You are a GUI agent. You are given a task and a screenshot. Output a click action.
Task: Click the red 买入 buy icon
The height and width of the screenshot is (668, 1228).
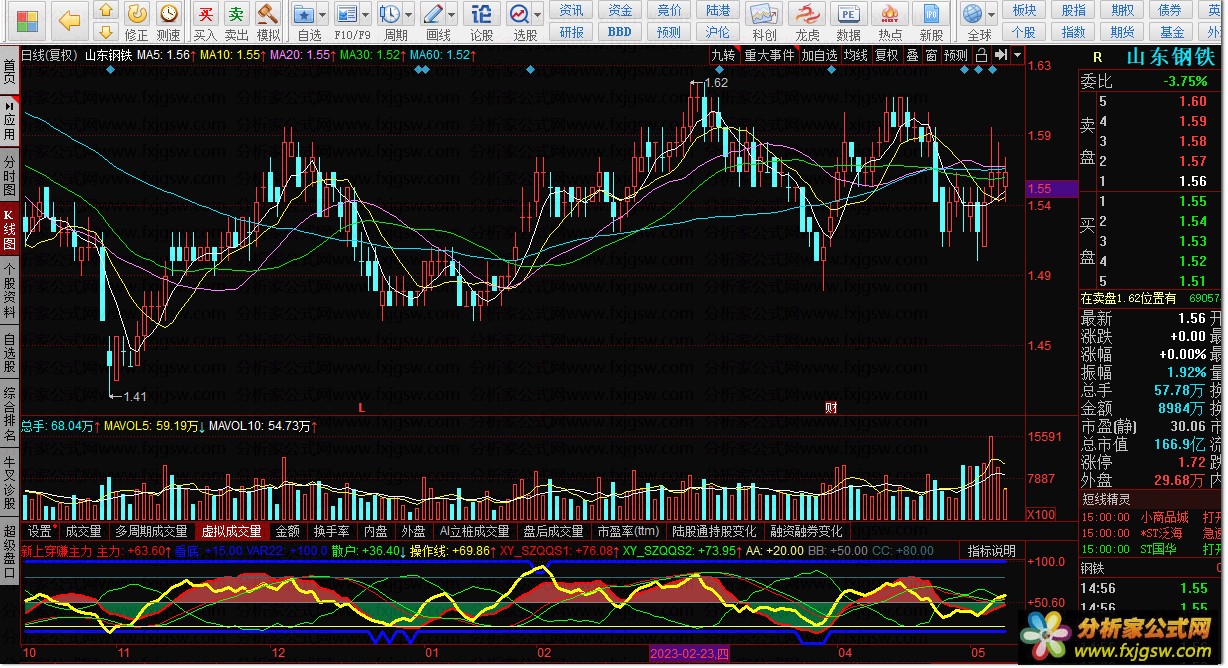click(x=205, y=14)
